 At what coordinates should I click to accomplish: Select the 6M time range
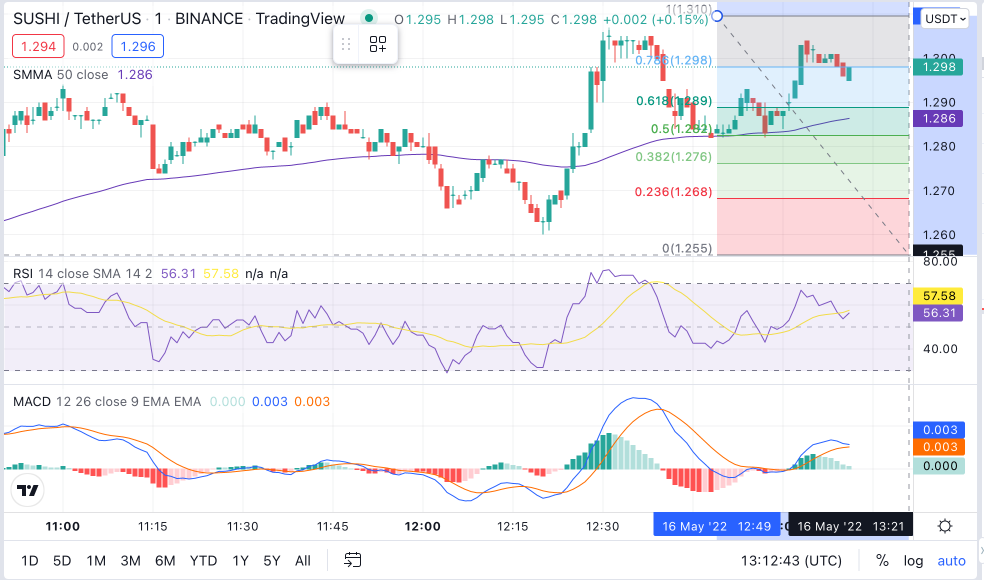[165, 561]
